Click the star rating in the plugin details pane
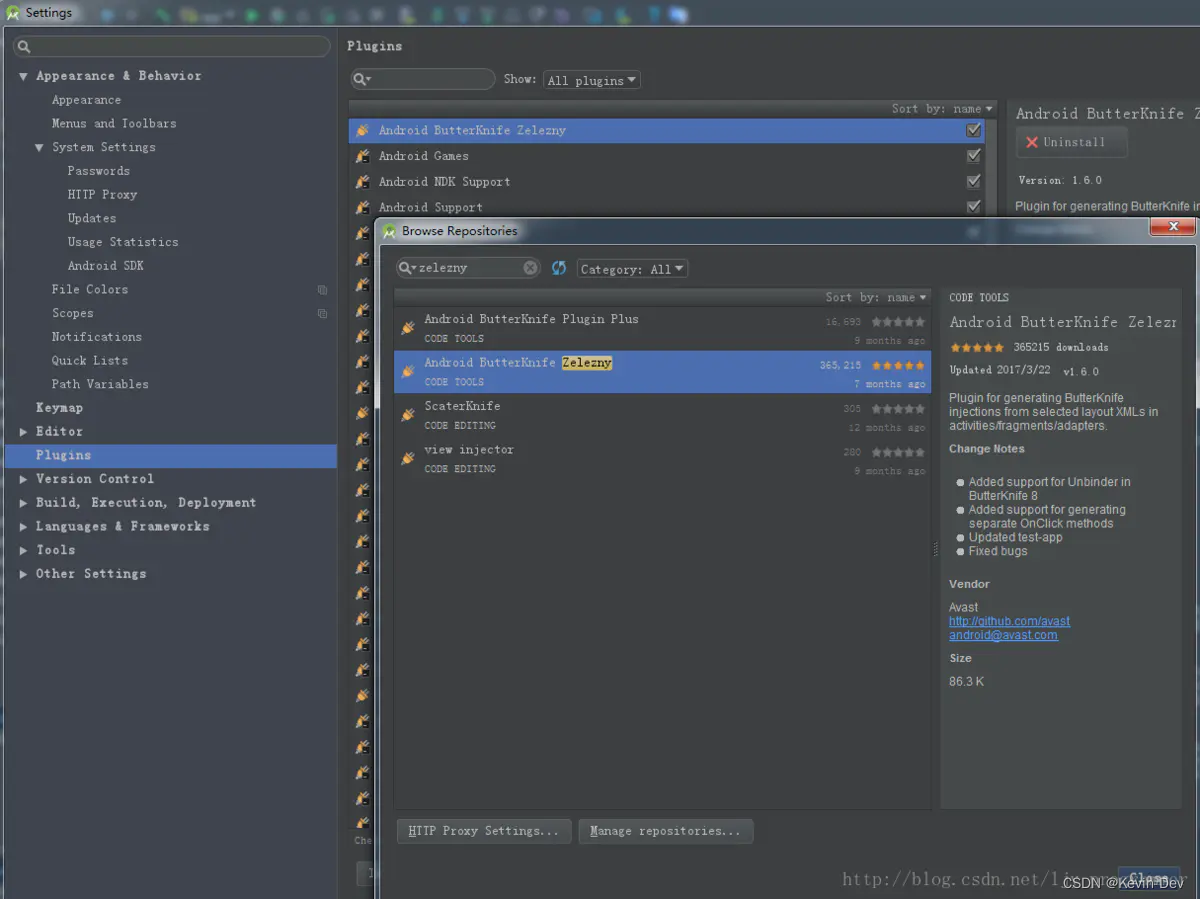Screen dimensions: 1200x899 [x=977, y=347]
